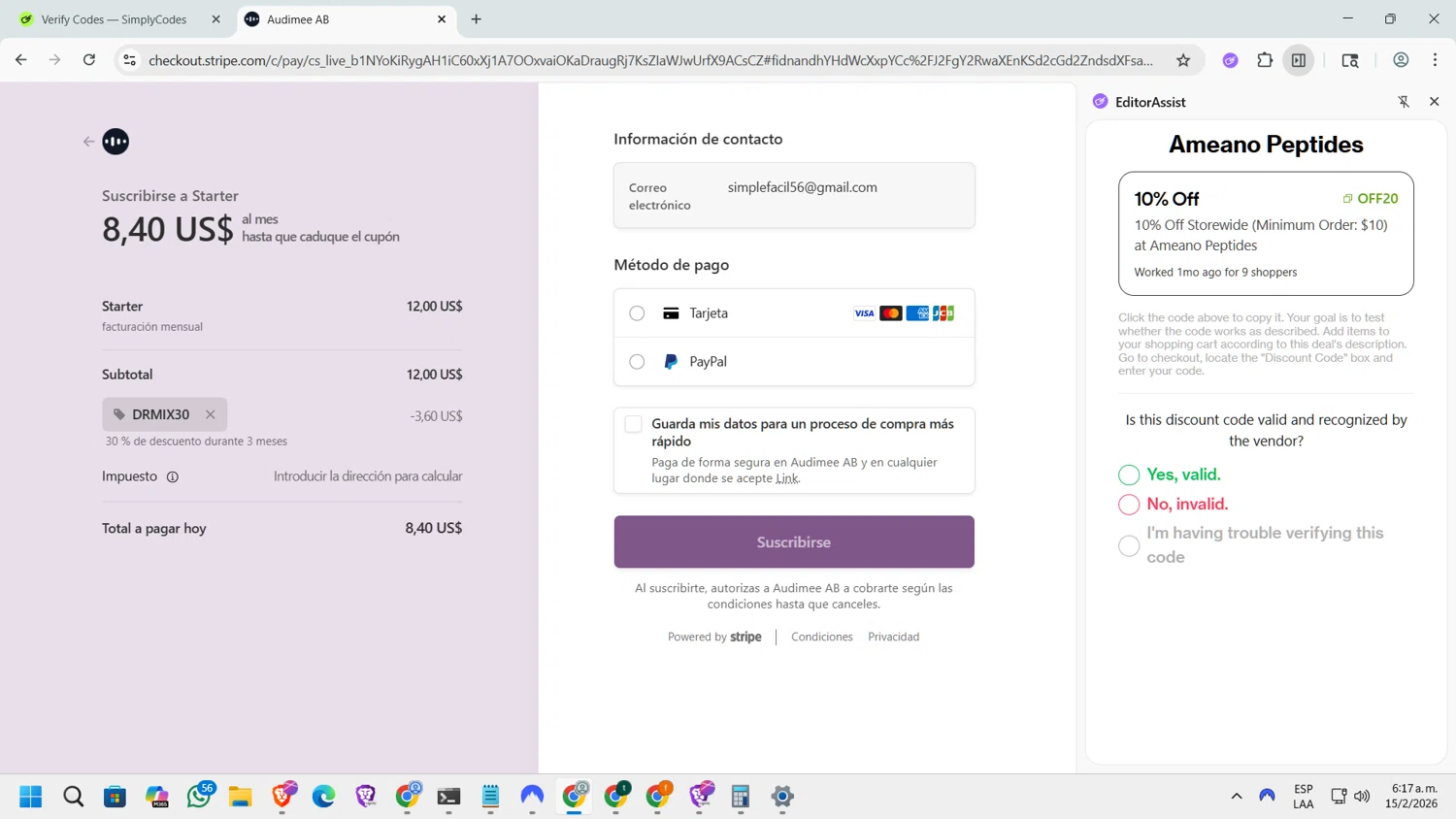Image resolution: width=1456 pixels, height=819 pixels.
Task: Remove the DRMIX30 coupon with X
Action: [x=211, y=414]
